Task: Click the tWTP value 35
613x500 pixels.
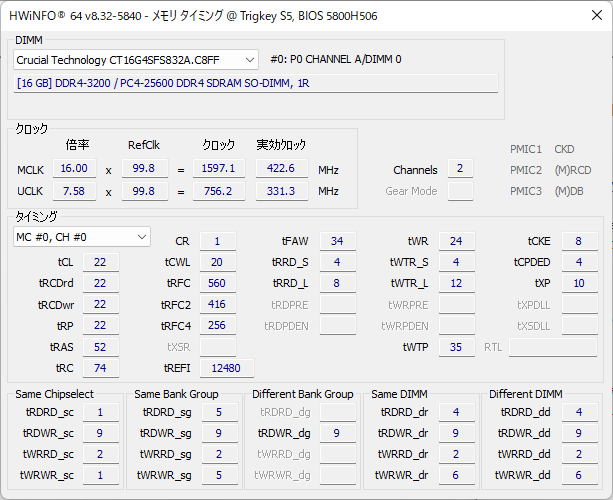Action: coord(456,347)
